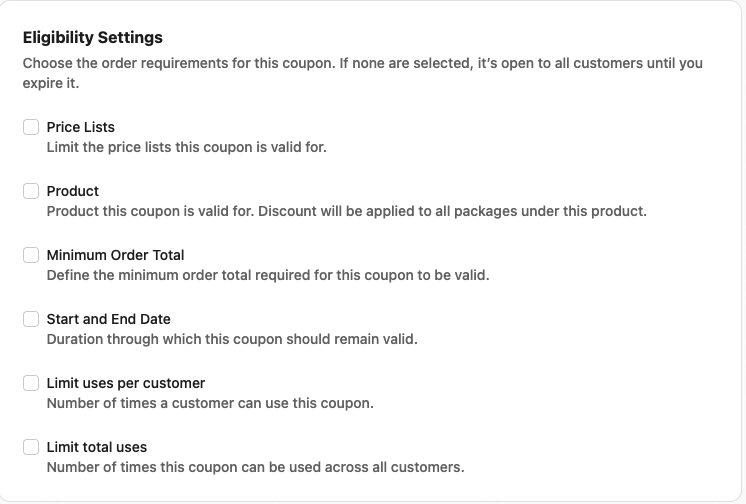The height and width of the screenshot is (504, 746).
Task: Check the Minimum Order Total box
Action: click(31, 255)
